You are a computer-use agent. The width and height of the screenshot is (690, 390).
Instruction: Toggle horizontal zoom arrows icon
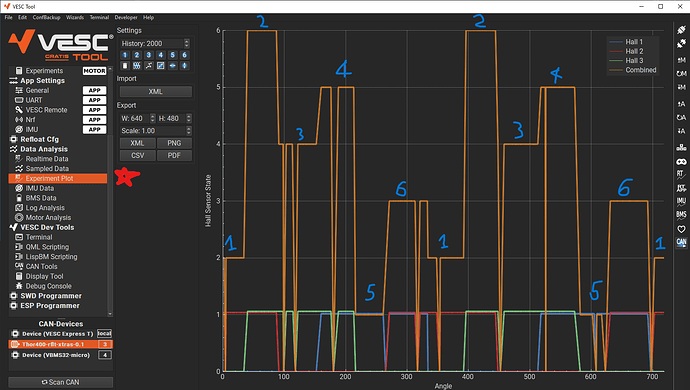click(x=172, y=66)
